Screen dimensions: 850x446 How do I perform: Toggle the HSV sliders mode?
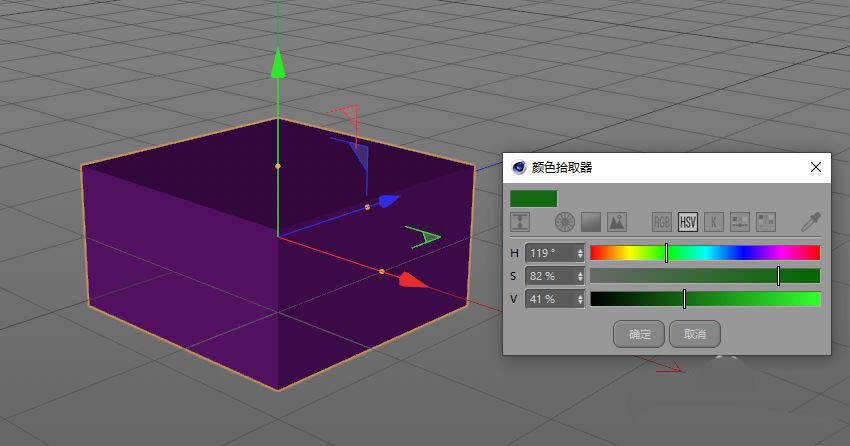(687, 222)
